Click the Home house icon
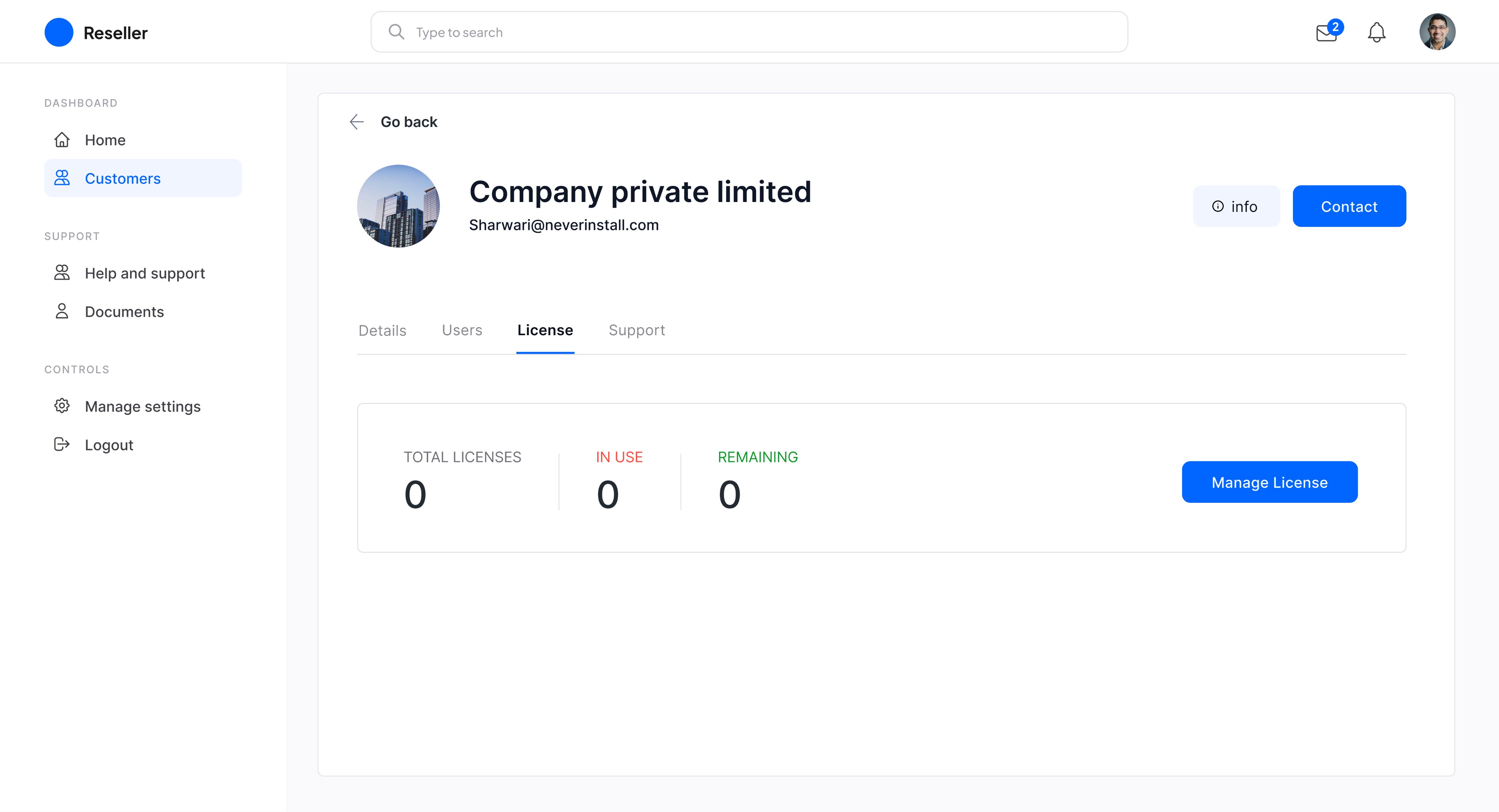 (62, 139)
